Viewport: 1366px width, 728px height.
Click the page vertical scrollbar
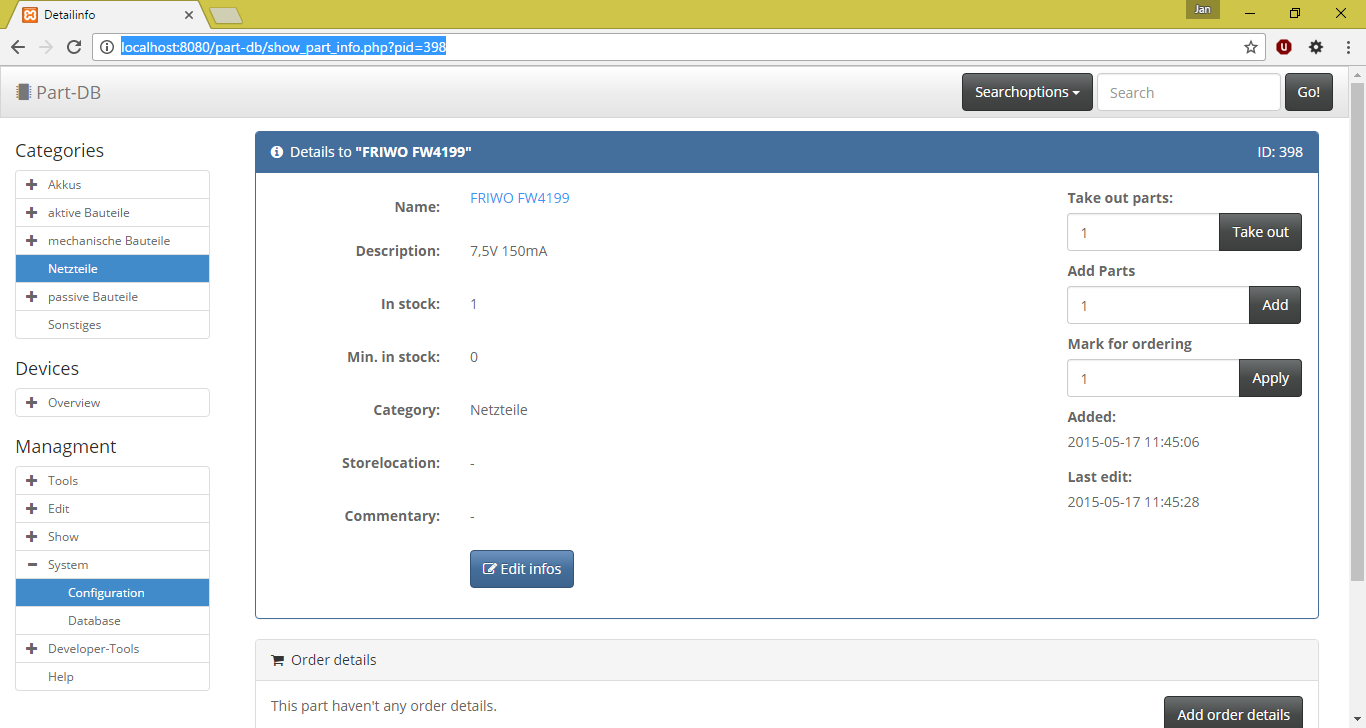click(x=1357, y=330)
